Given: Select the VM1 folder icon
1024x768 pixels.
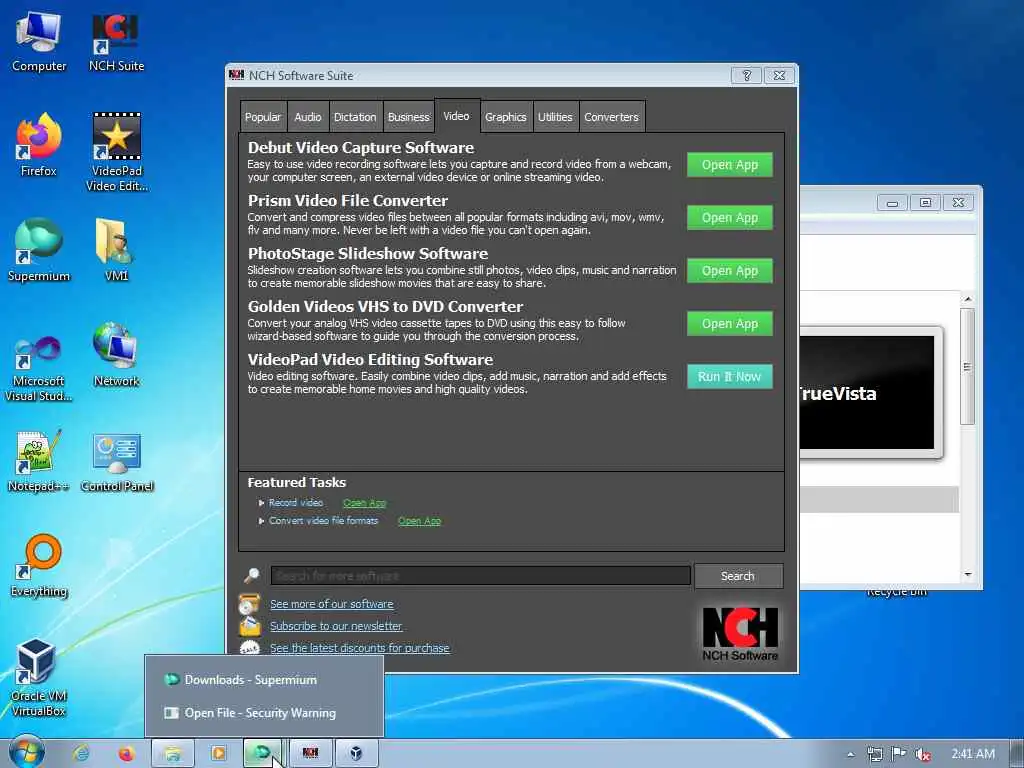Looking at the screenshot, I should coord(116,250).
